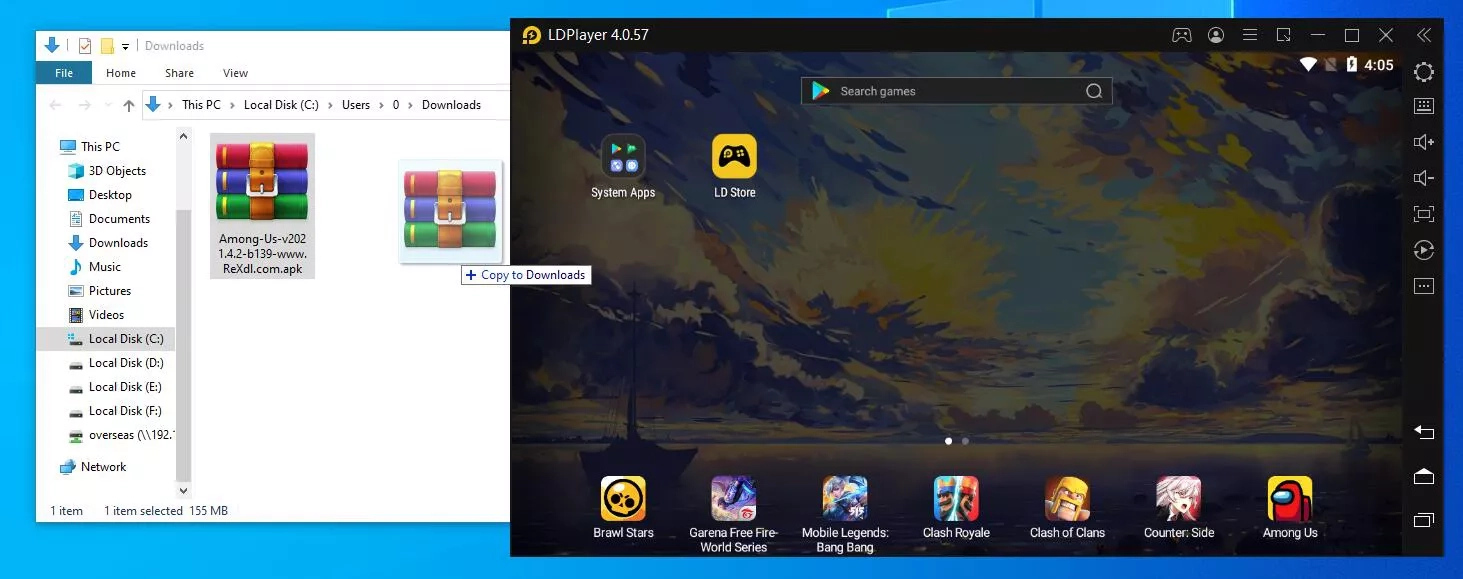Open Mobile Legends: Bang Bang app
The height and width of the screenshot is (579, 1463).
845,498
